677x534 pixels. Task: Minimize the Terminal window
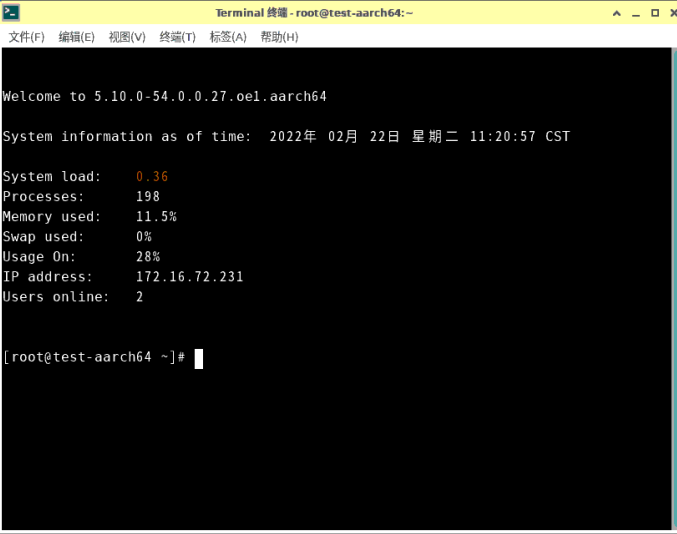click(x=638, y=13)
